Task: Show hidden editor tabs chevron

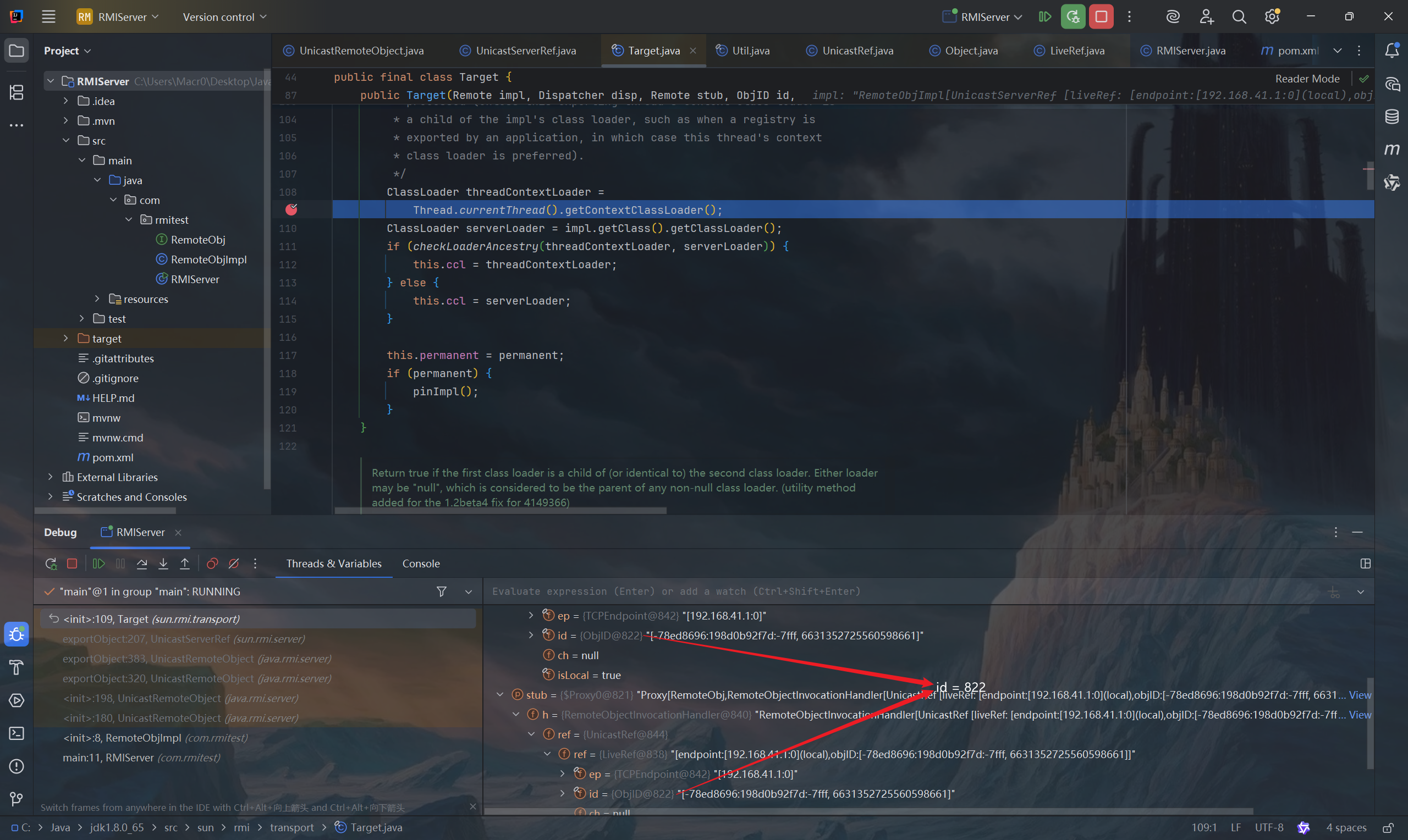Action: [x=1336, y=51]
